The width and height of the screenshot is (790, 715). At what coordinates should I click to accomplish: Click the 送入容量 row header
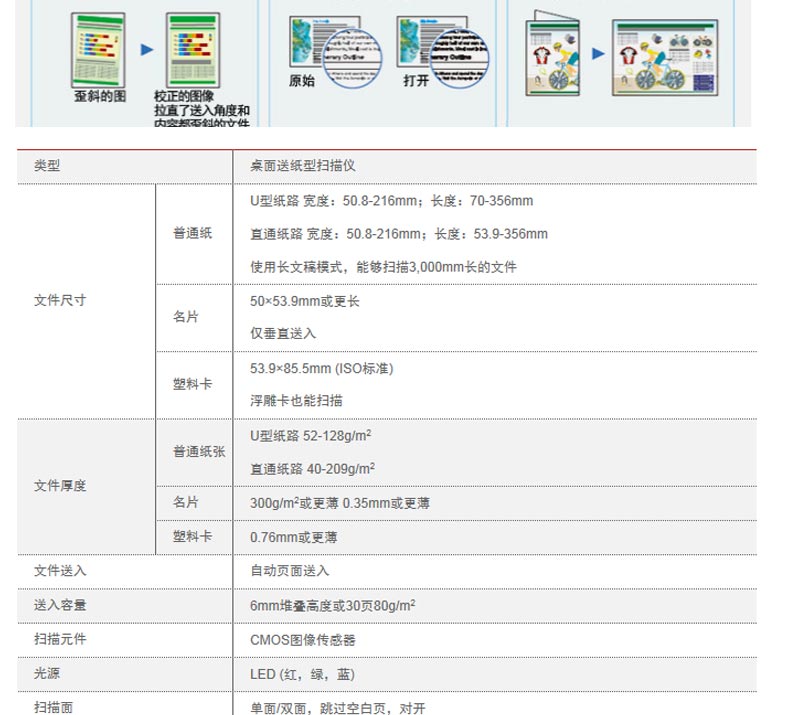click(60, 605)
